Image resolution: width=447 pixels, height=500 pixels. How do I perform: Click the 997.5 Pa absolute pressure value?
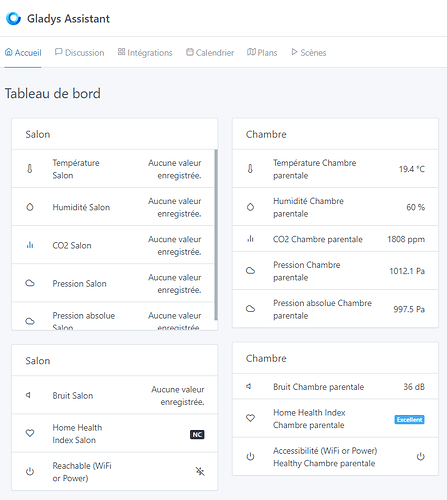[x=409, y=309]
